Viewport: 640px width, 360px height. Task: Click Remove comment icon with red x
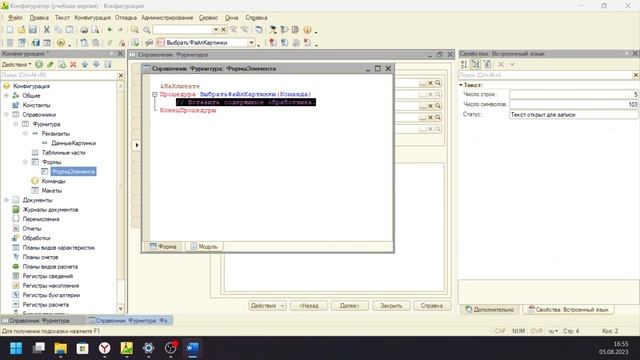(x=122, y=42)
